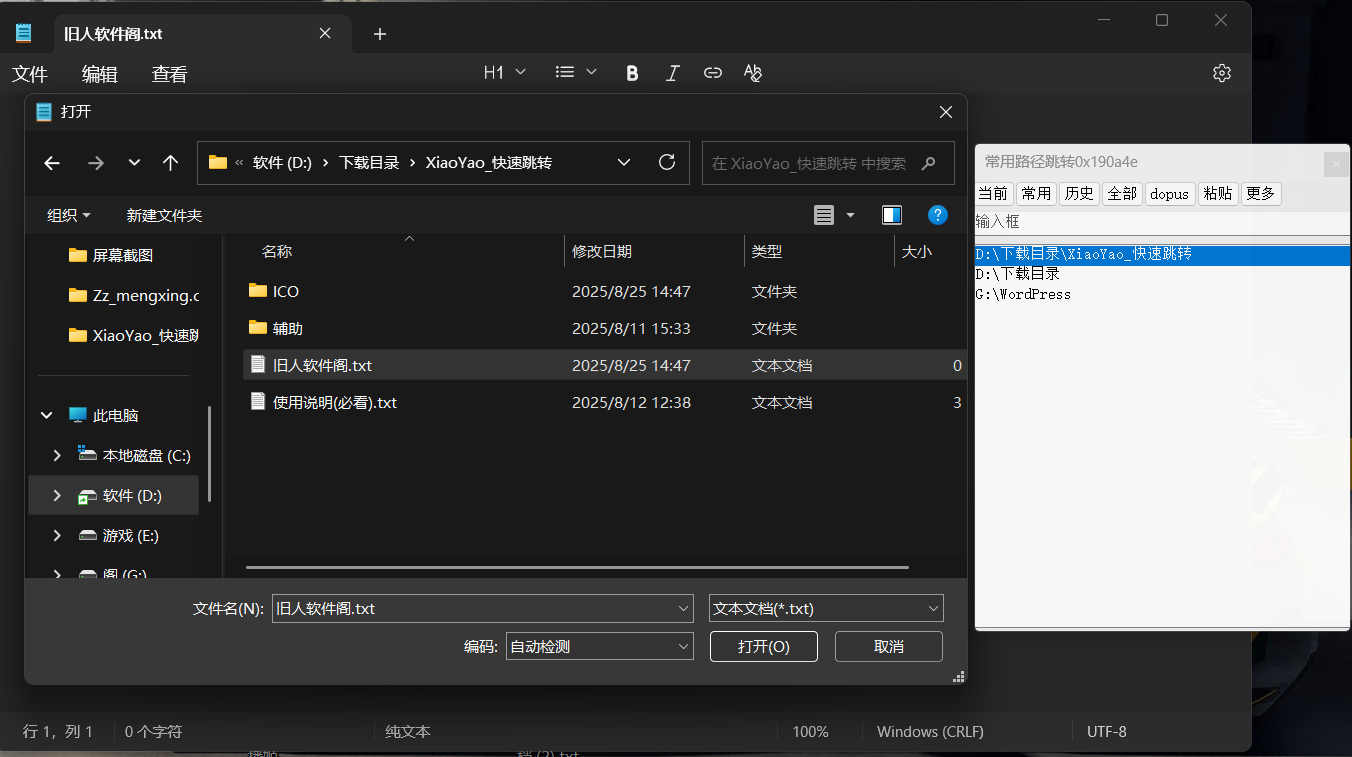Open the 查看 menu in Notepad
Screen dimensions: 1352x757
tap(170, 74)
